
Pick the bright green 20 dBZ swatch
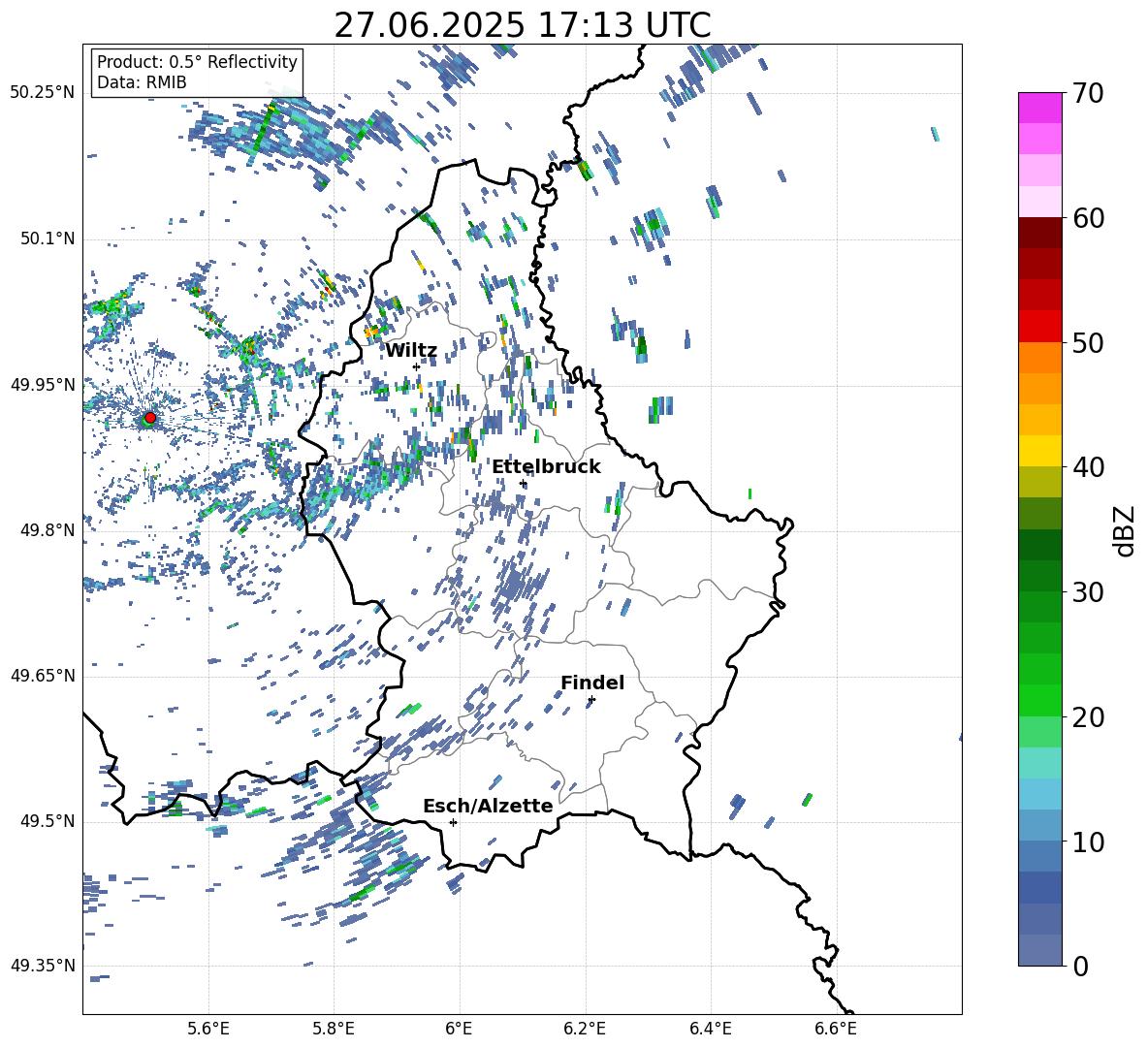pos(1040,700)
